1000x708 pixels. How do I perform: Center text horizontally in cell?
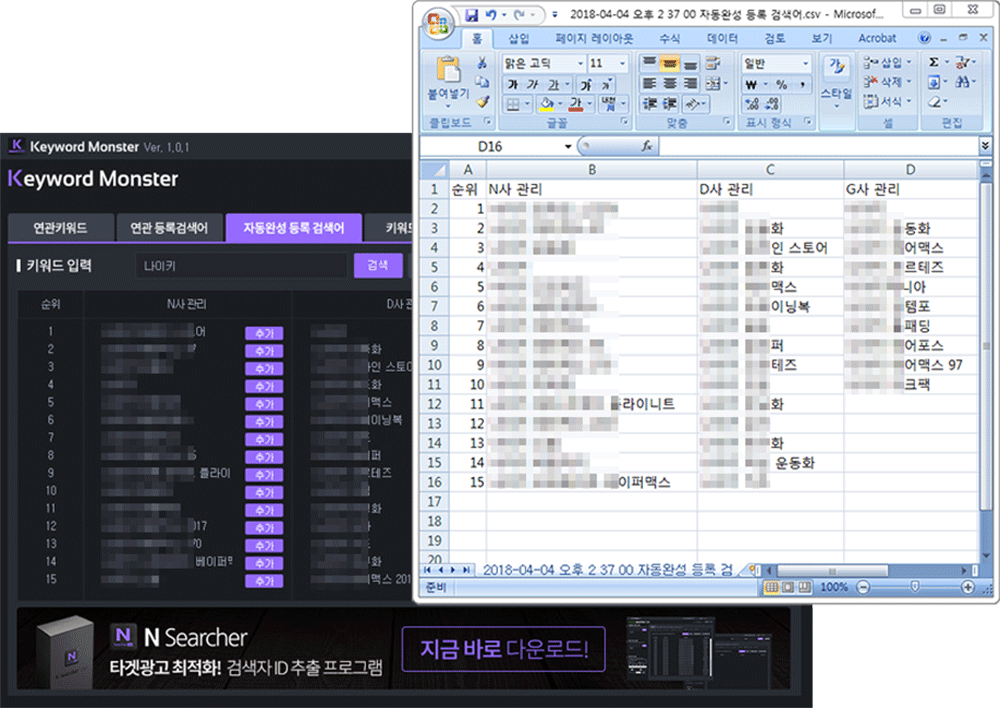click(670, 83)
